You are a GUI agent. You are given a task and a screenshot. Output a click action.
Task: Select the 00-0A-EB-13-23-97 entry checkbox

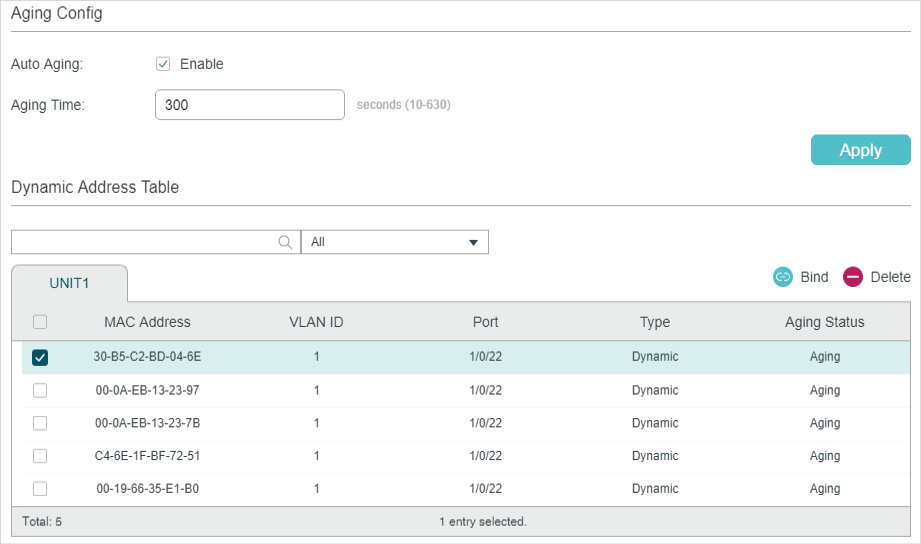[x=40, y=390]
